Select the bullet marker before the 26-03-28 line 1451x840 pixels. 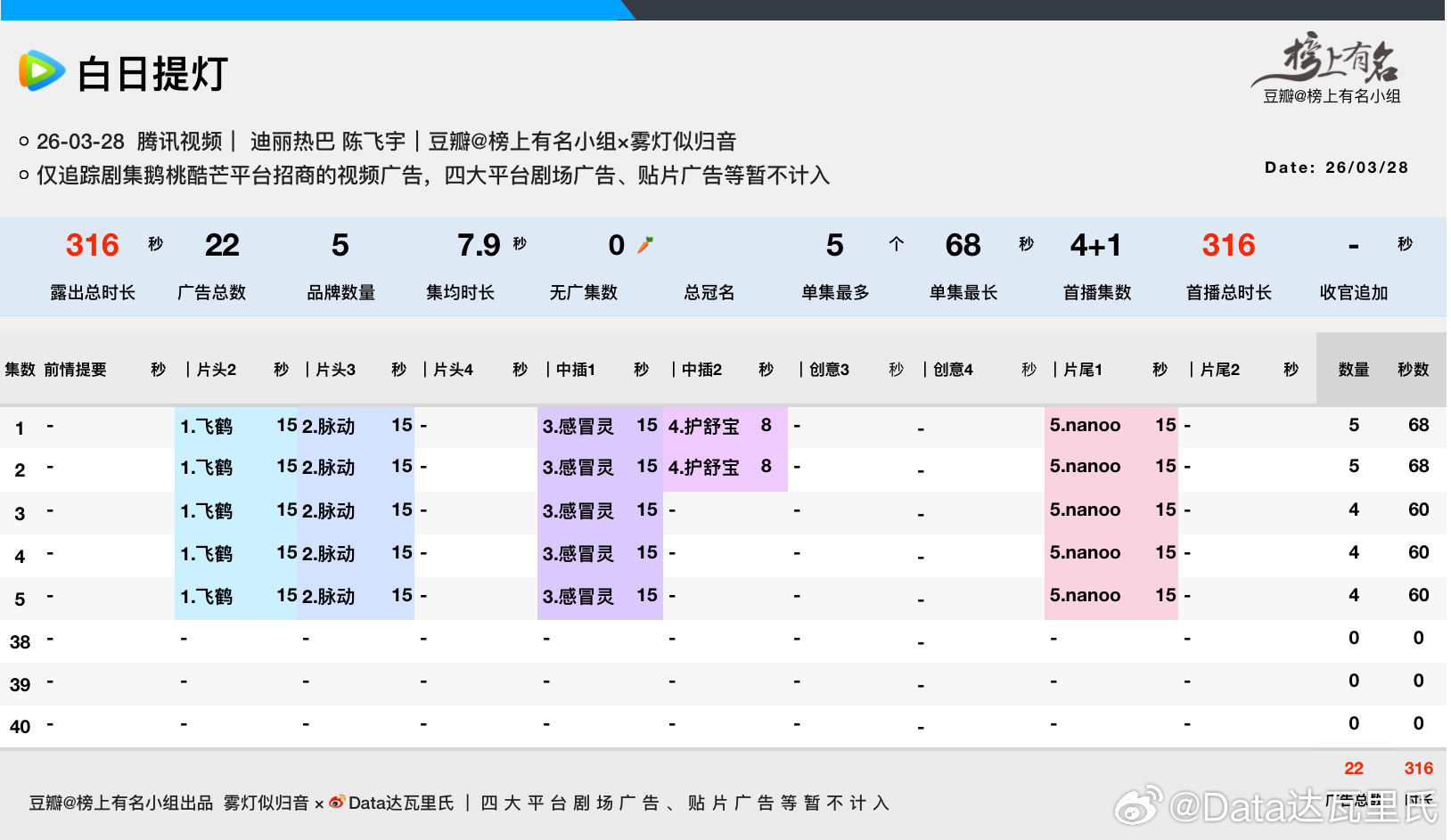[25, 140]
